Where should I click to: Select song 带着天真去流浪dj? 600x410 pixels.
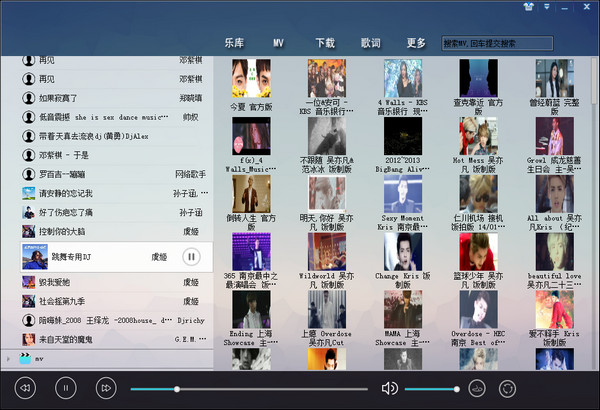(116, 136)
